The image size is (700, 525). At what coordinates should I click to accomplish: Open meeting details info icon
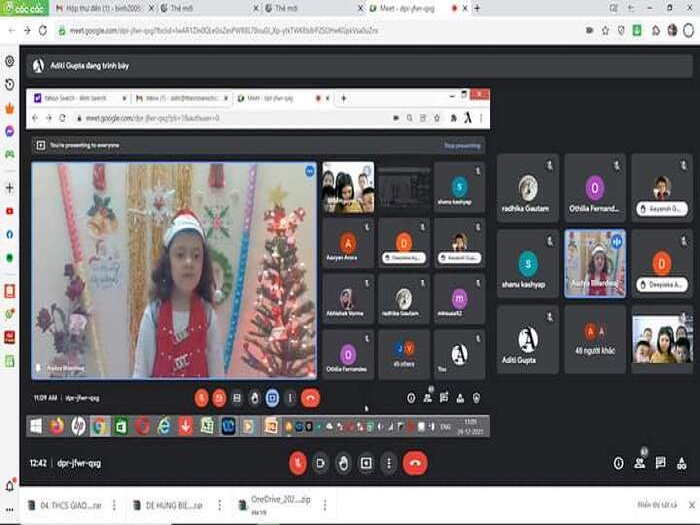pyautogui.click(x=618, y=463)
